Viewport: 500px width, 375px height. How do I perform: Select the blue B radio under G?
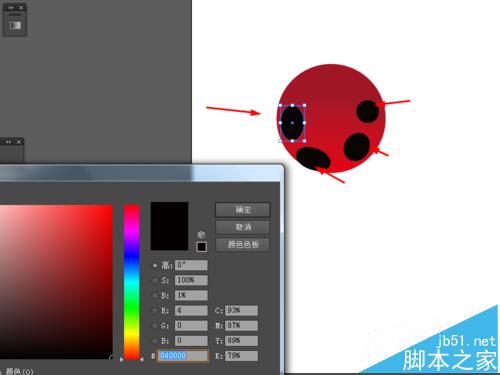pyautogui.click(x=155, y=341)
